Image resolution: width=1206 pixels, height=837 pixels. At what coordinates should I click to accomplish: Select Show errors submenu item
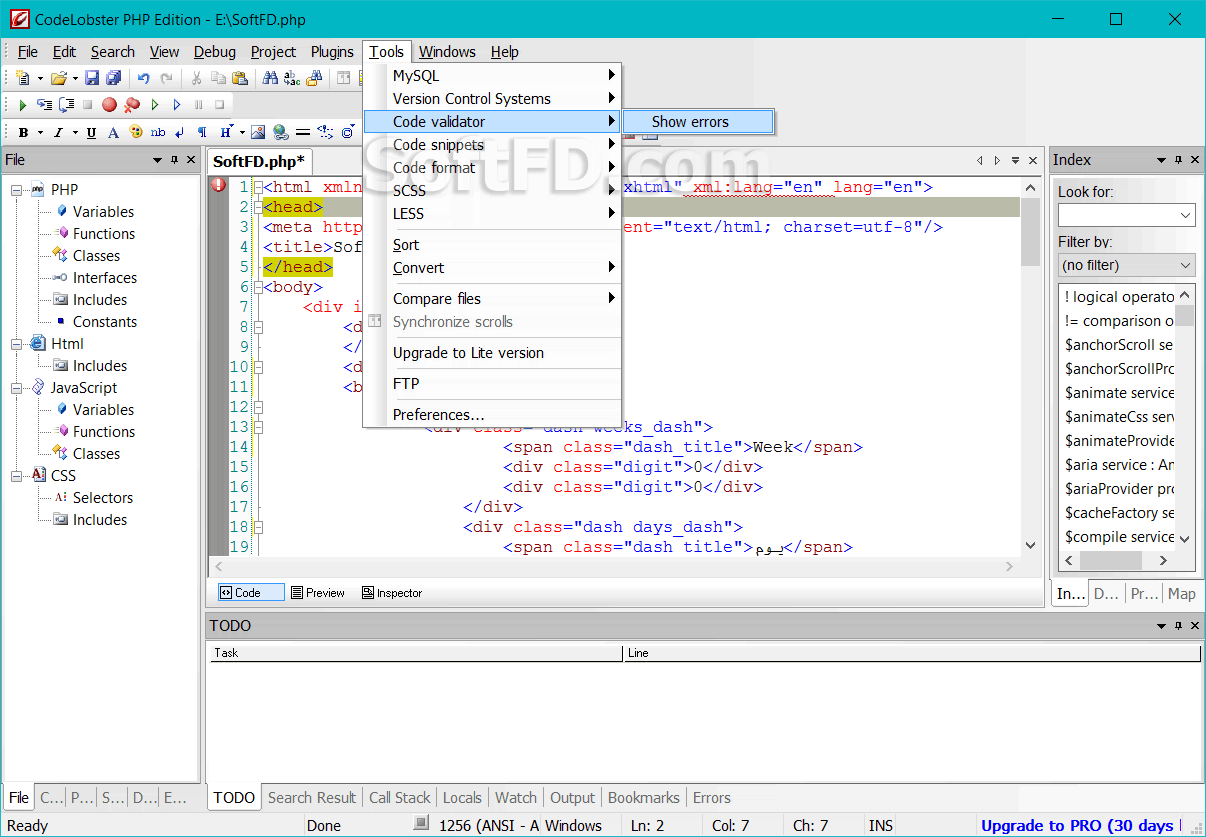pyautogui.click(x=698, y=122)
